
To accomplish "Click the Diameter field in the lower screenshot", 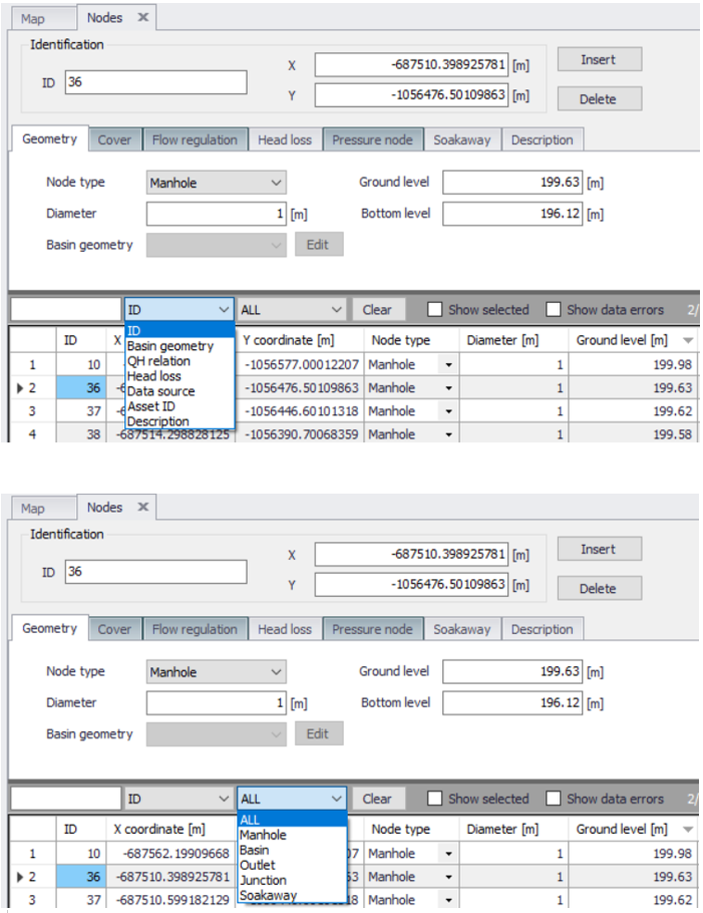I will point(216,703).
